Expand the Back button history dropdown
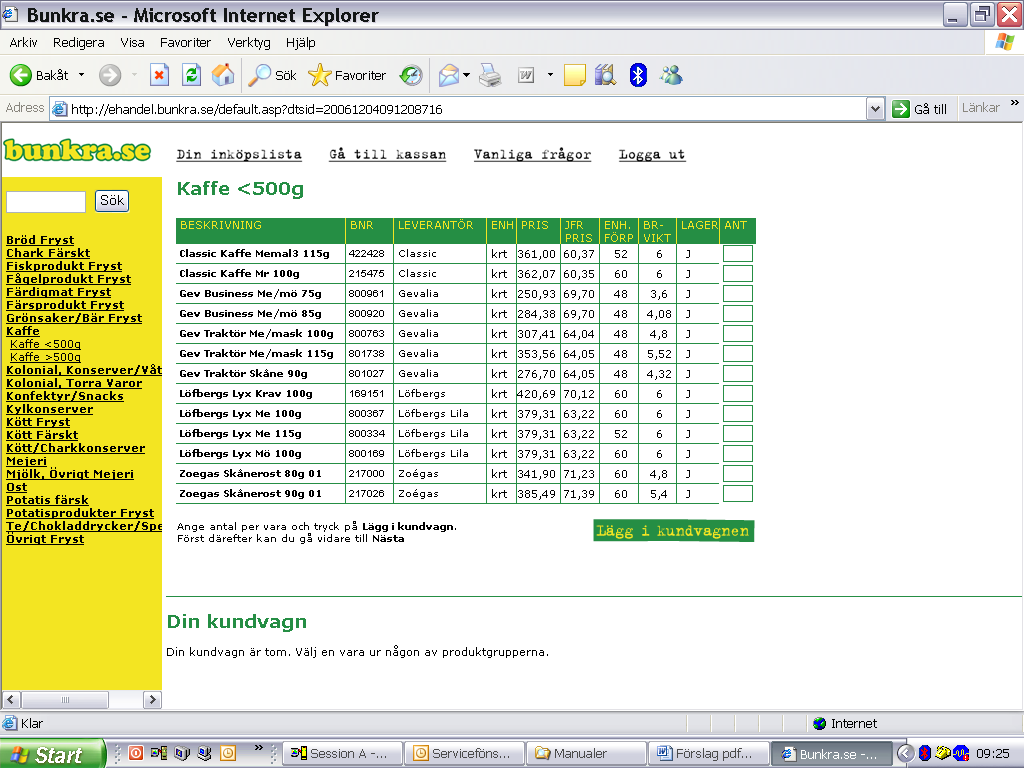 pos(82,75)
